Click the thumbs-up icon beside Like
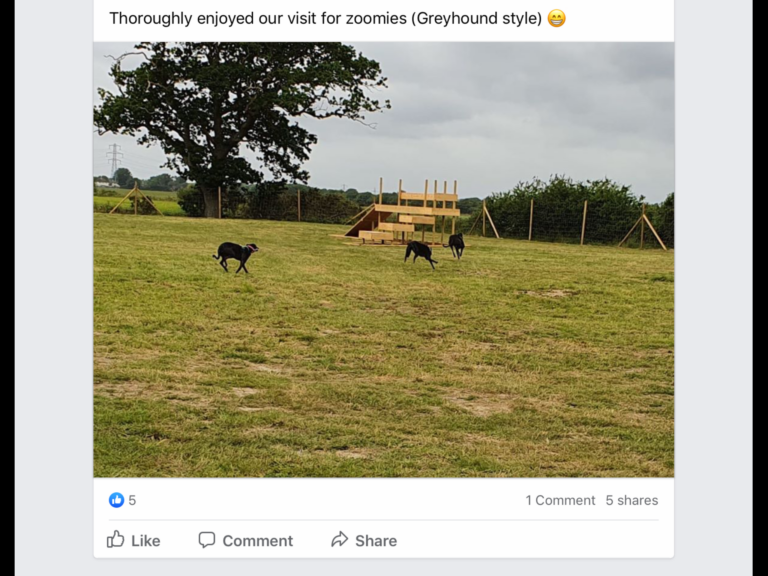 coord(116,539)
